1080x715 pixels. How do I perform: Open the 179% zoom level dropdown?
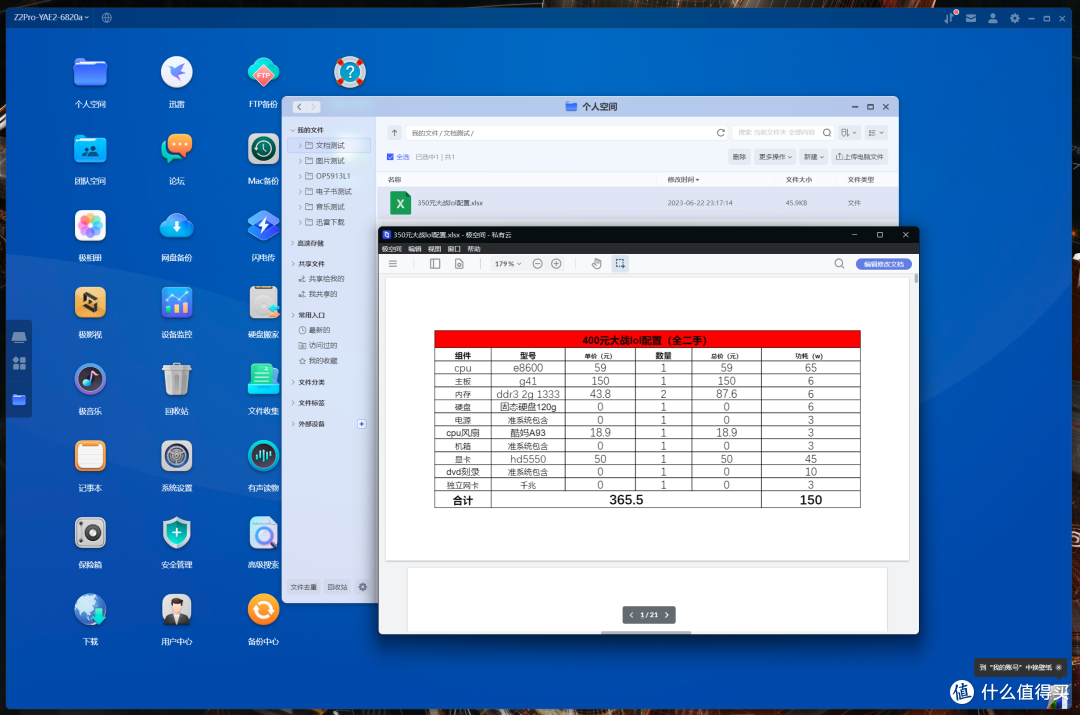click(508, 264)
